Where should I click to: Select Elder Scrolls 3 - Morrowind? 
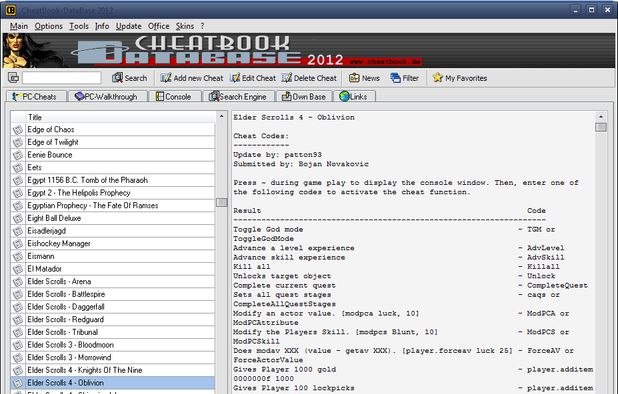coord(113,357)
